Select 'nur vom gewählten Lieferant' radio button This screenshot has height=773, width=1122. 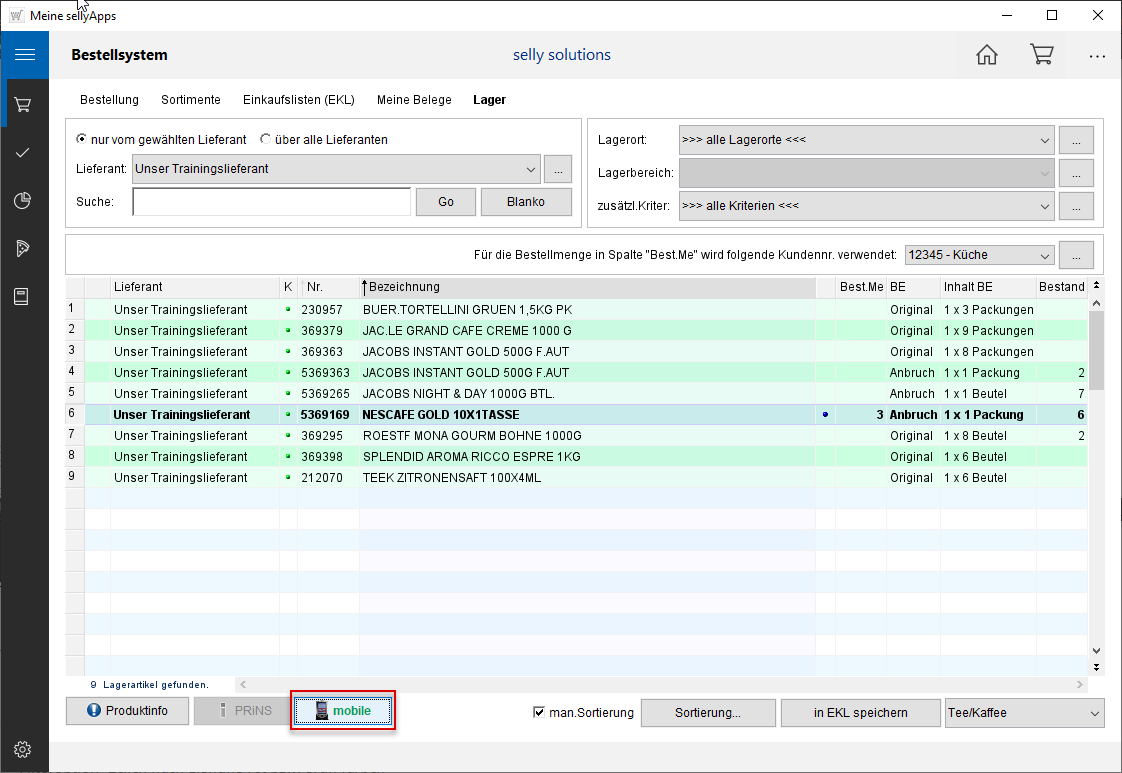82,140
